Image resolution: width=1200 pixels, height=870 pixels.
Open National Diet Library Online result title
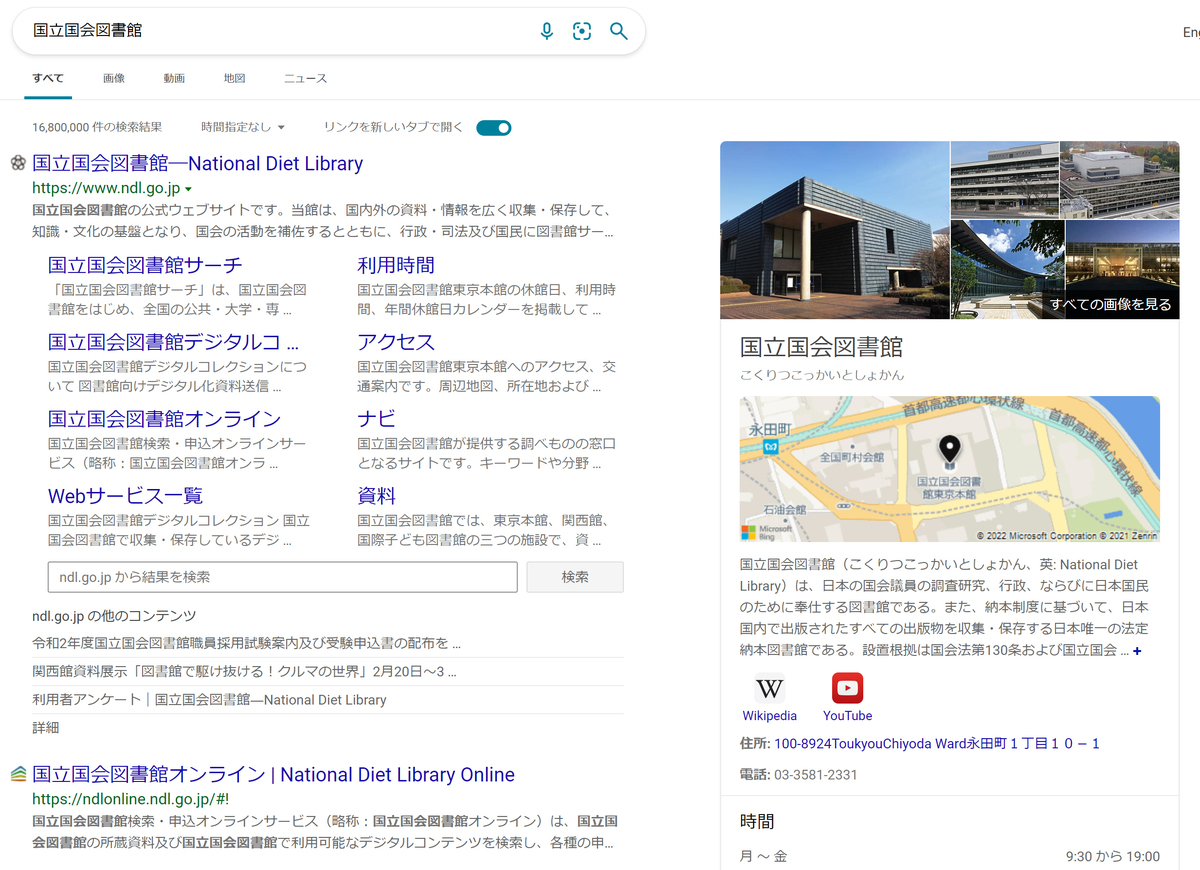[273, 774]
